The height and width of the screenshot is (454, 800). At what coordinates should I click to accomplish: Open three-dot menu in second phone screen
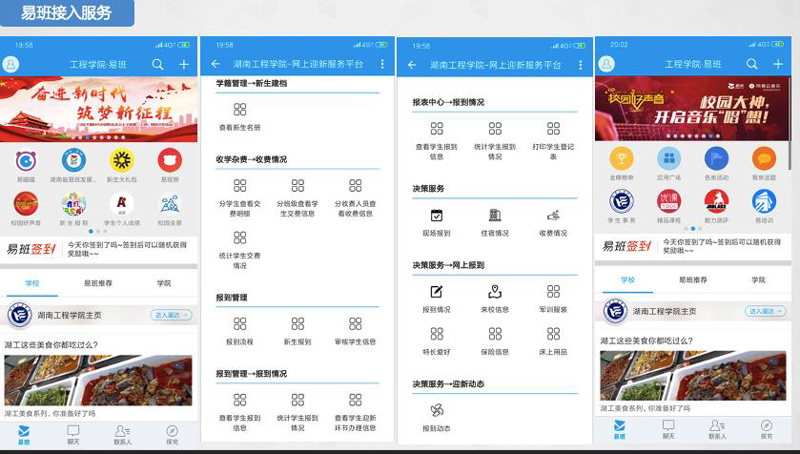[382, 64]
